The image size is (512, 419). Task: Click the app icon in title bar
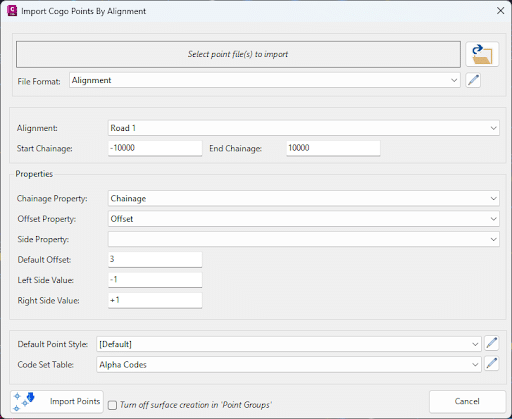[12, 11]
